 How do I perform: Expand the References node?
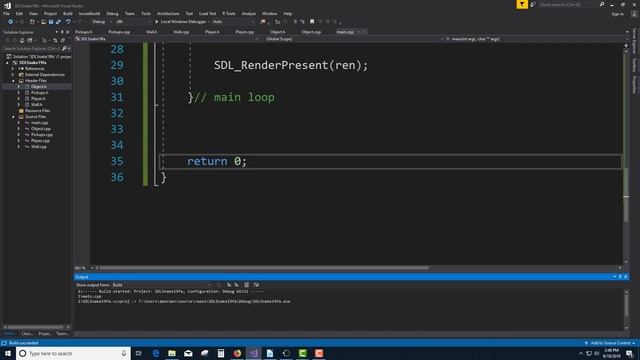pos(13,69)
